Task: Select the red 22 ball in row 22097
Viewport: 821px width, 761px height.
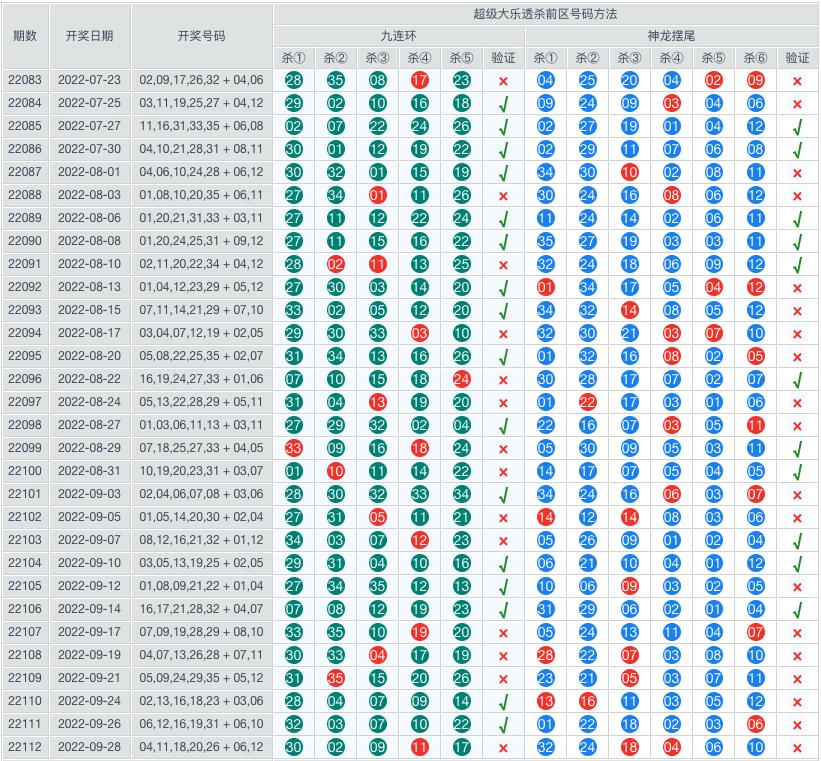Action: tap(587, 402)
